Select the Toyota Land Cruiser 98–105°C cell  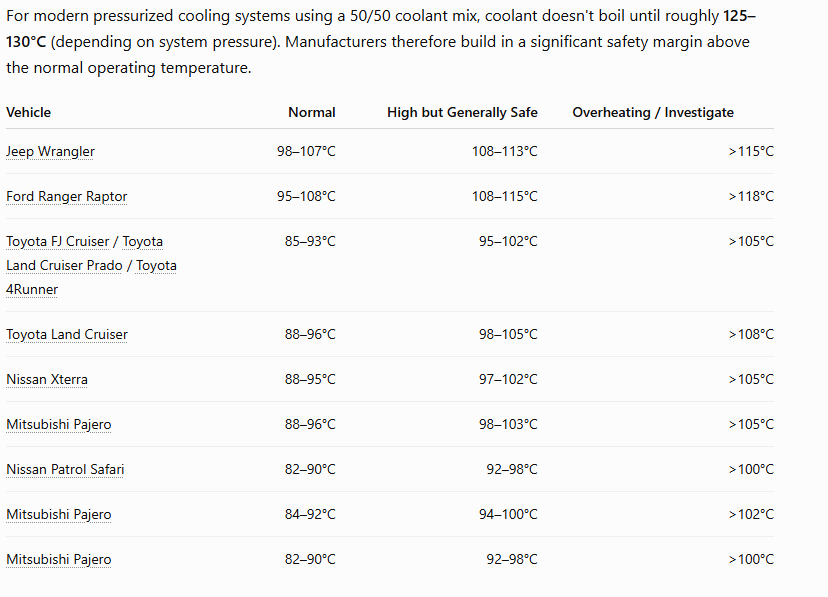508,335
